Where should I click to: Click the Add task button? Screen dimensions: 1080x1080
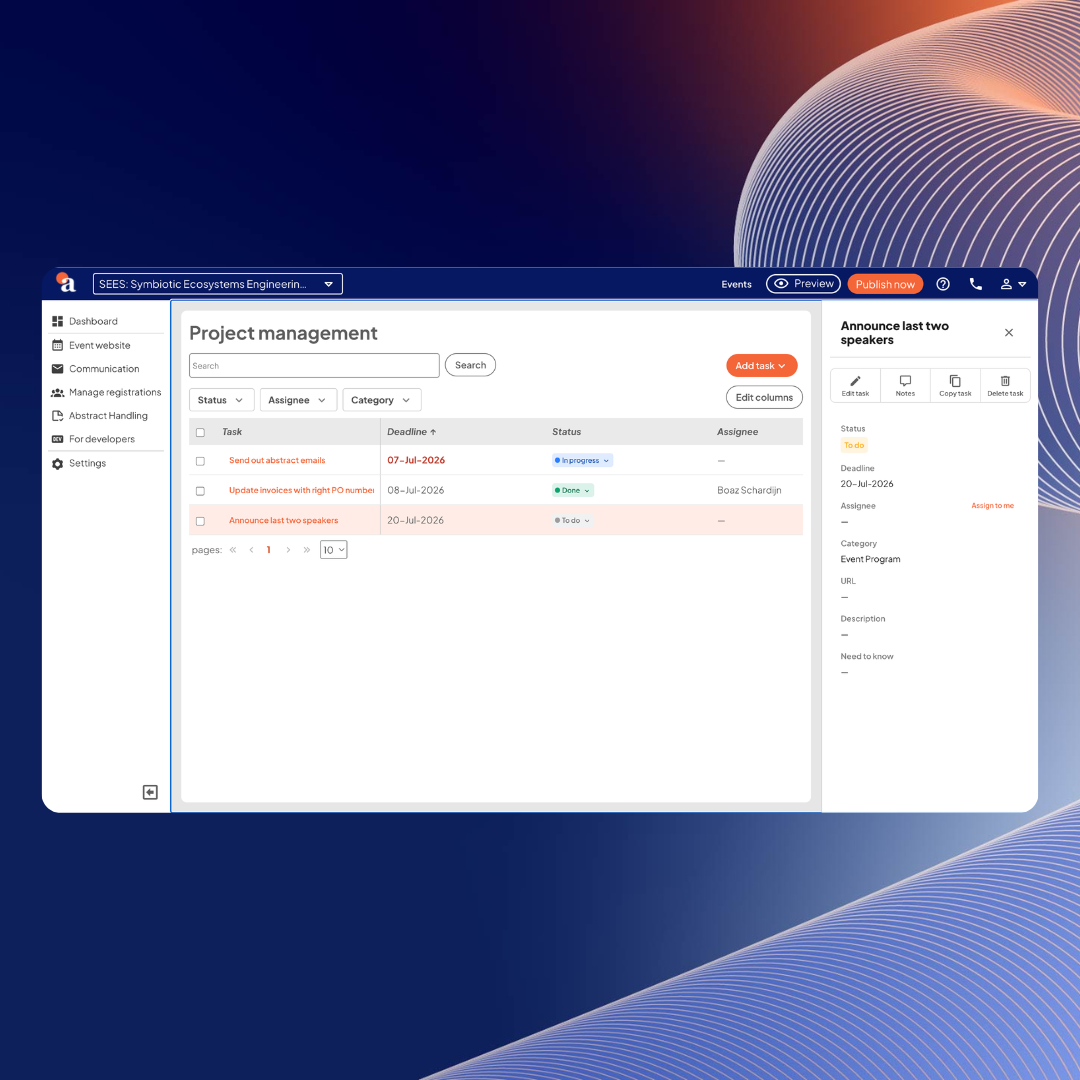click(x=761, y=366)
